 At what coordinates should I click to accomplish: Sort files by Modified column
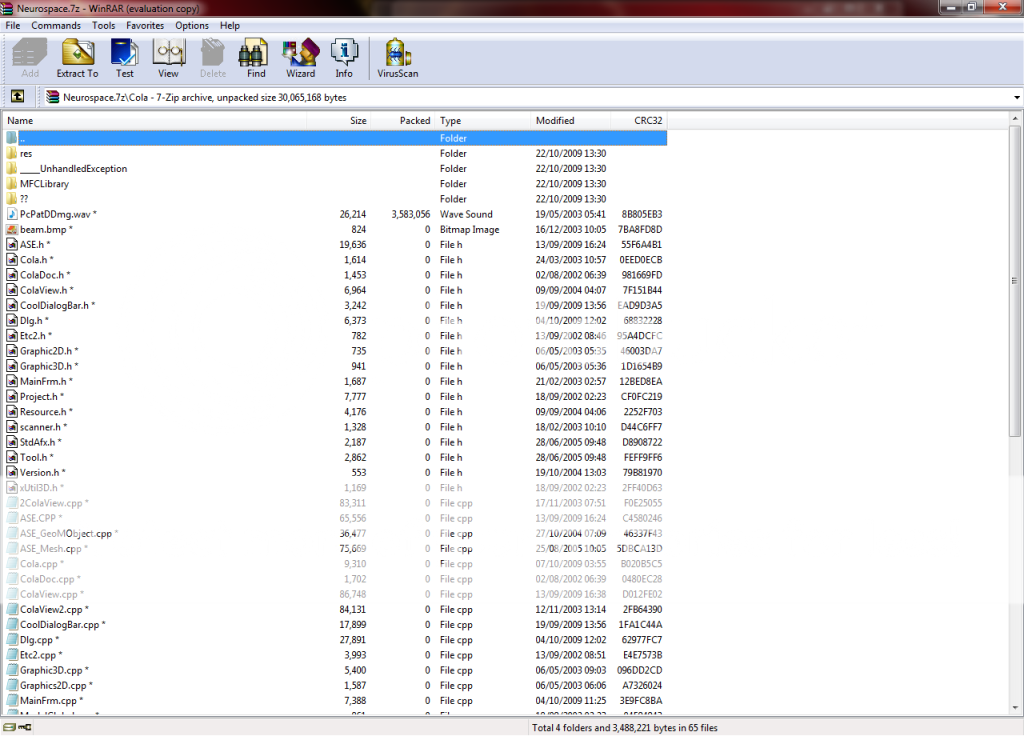pos(570,120)
